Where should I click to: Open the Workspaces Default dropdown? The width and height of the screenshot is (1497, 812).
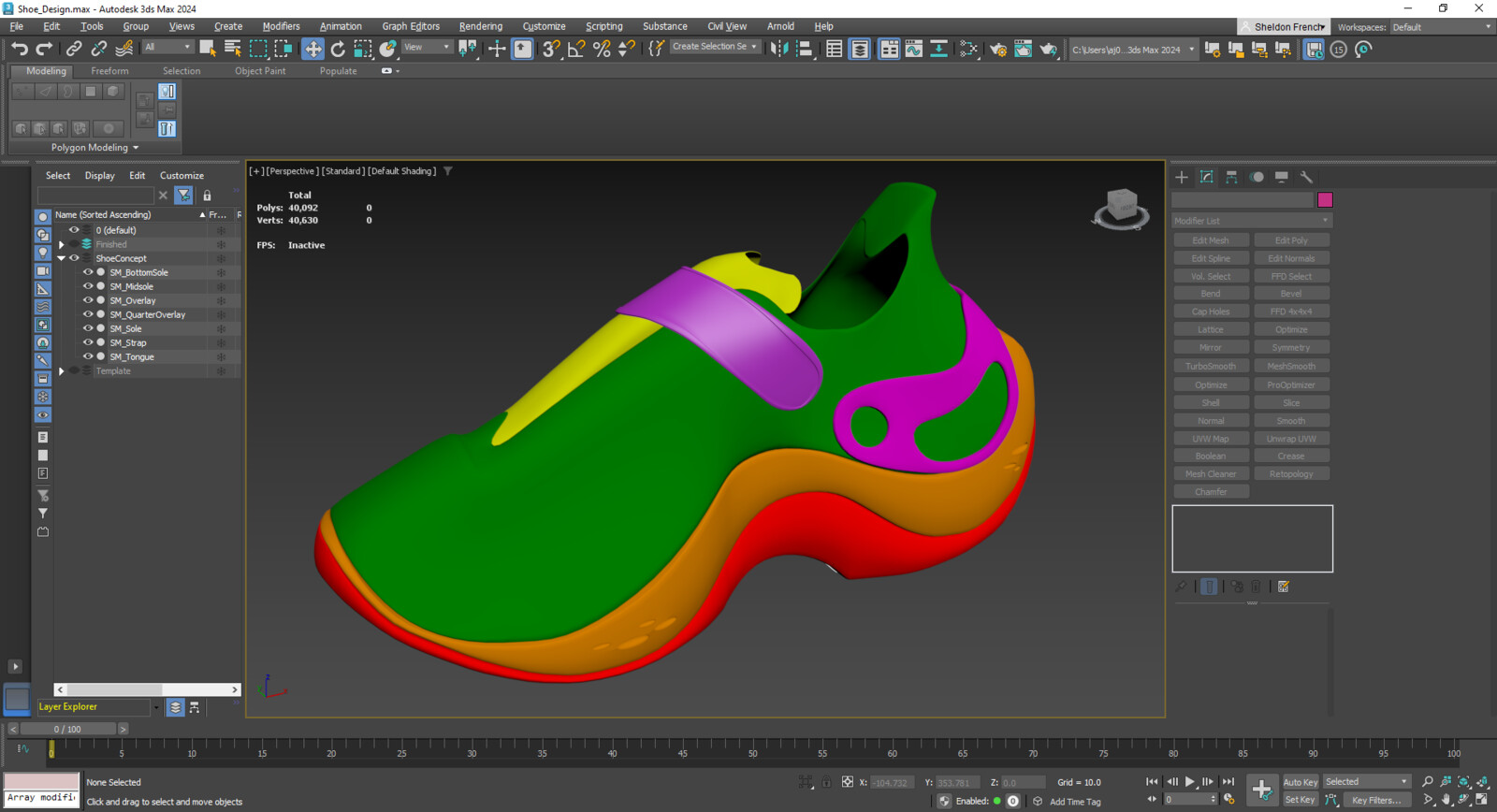[x=1441, y=27]
